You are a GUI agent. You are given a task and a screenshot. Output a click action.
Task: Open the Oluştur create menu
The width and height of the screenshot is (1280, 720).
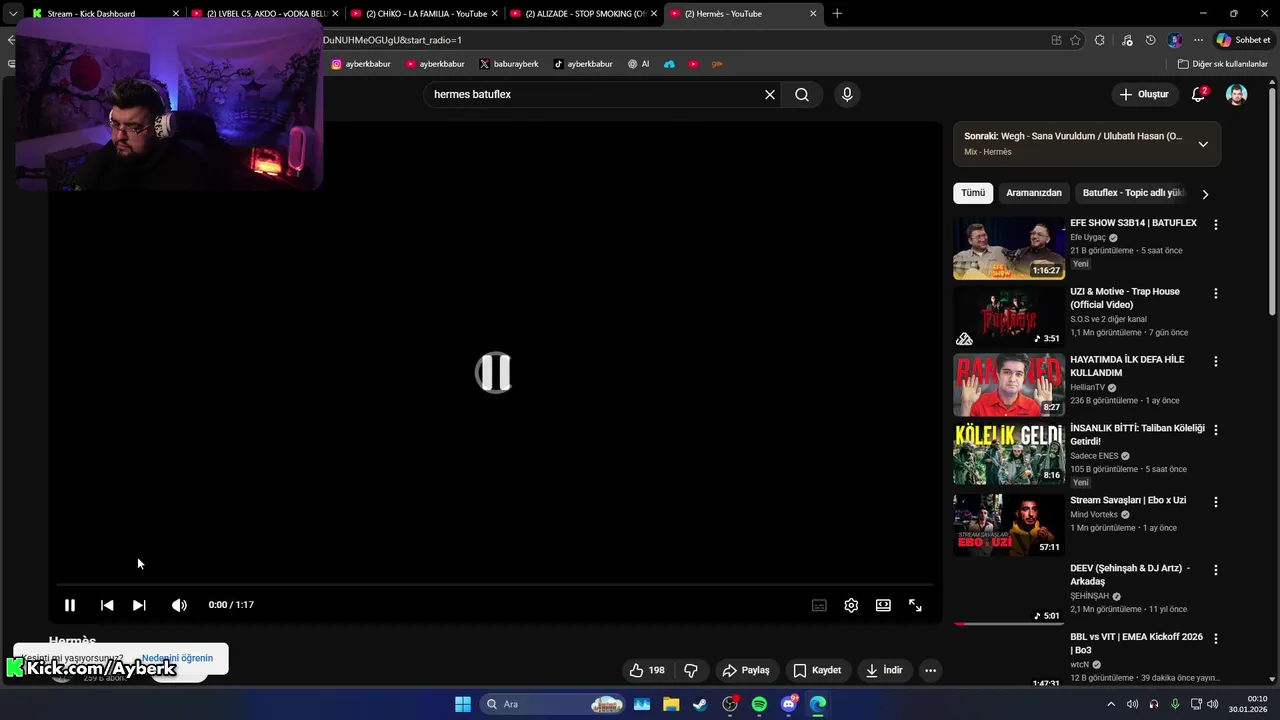click(1144, 94)
